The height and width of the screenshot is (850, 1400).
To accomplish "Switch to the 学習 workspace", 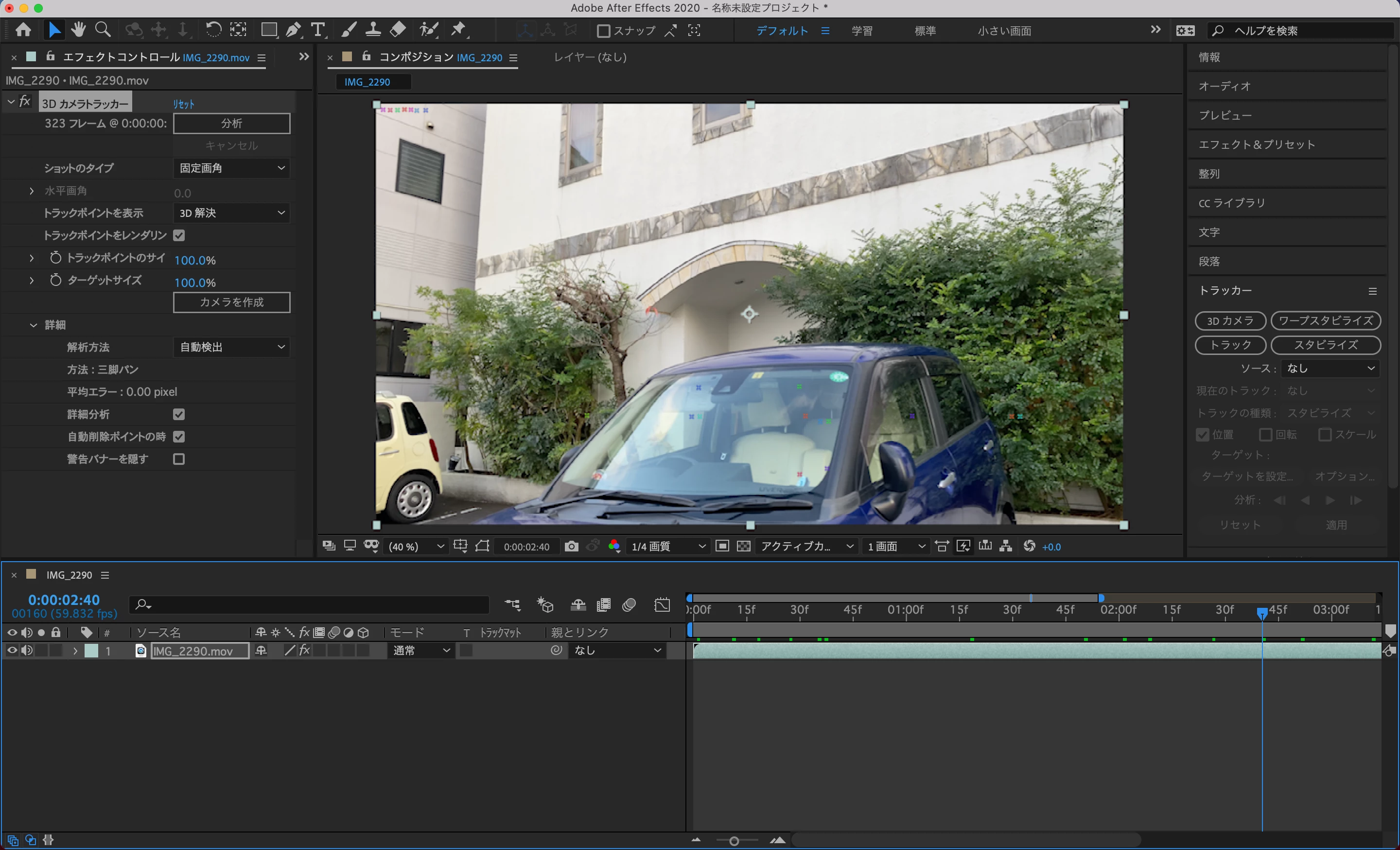I will pyautogui.click(x=861, y=31).
